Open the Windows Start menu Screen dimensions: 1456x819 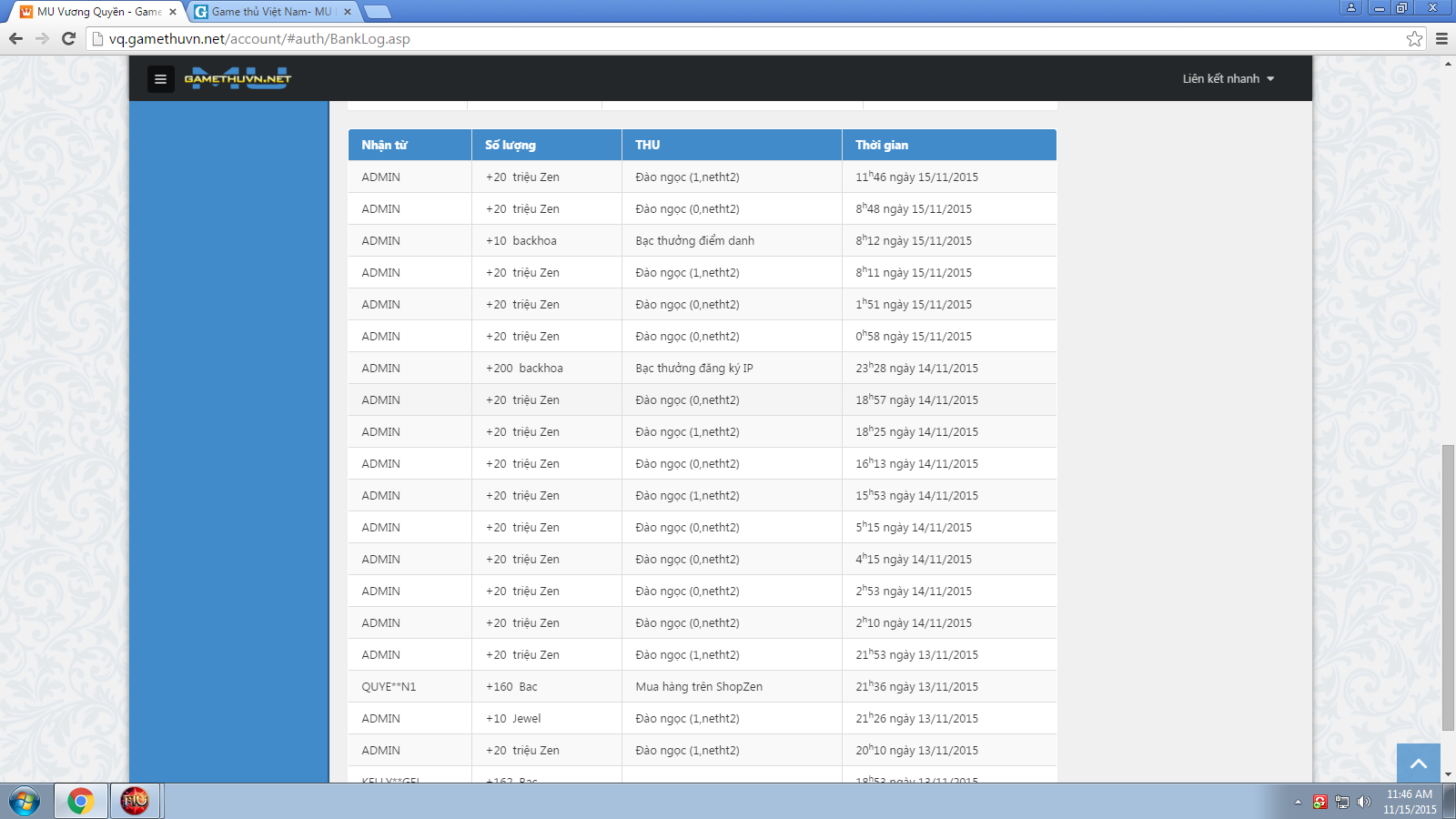pos(25,802)
